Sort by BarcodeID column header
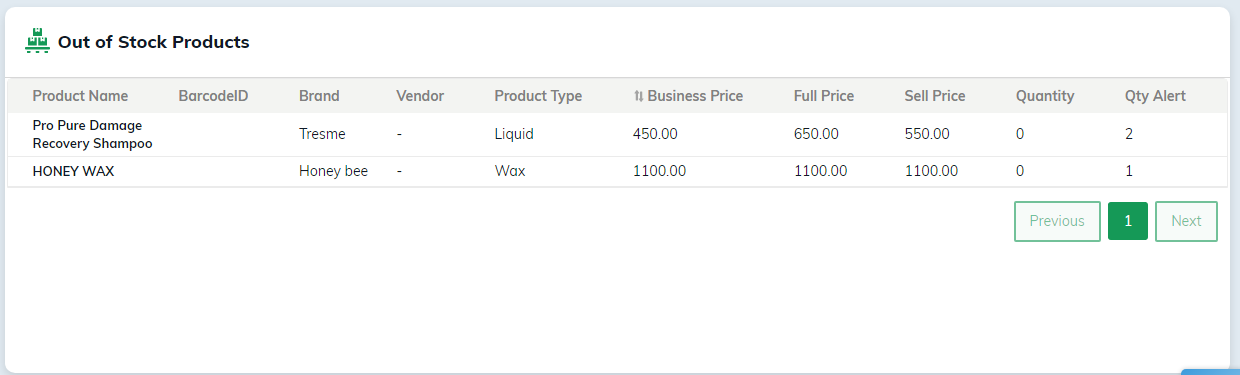The width and height of the screenshot is (1240, 375). tap(213, 96)
